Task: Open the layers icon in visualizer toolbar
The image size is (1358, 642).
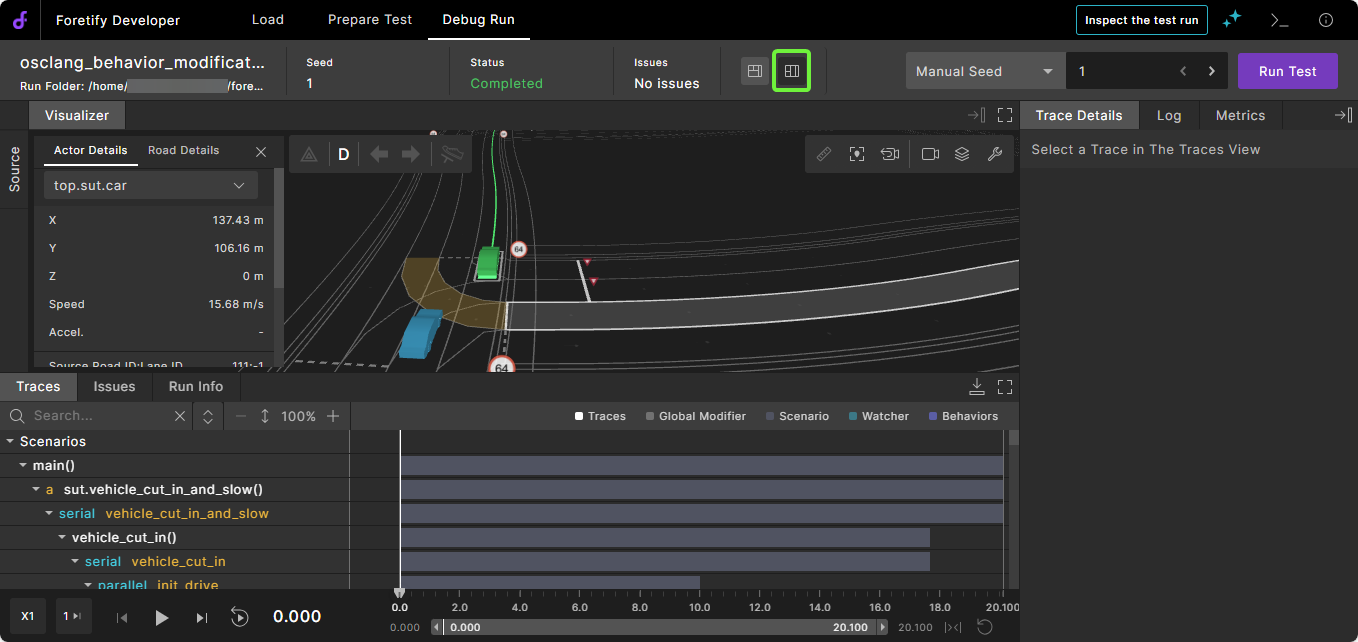Action: (x=962, y=154)
